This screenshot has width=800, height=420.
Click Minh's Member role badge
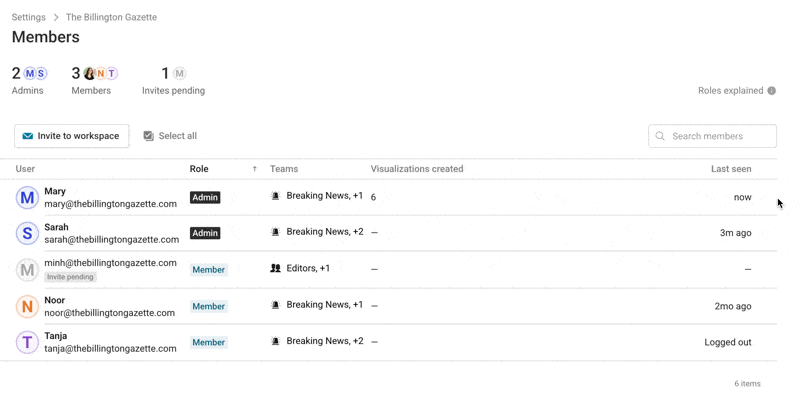pyautogui.click(x=208, y=269)
